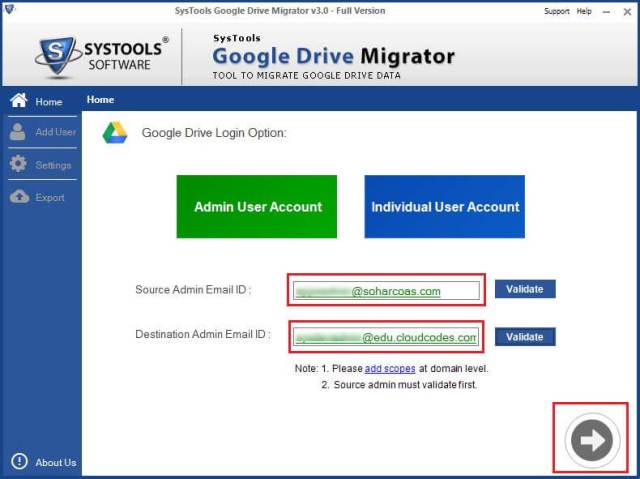Image resolution: width=640 pixels, height=479 pixels.
Task: Focus the Destination Admin Email ID field
Action: tap(386, 337)
